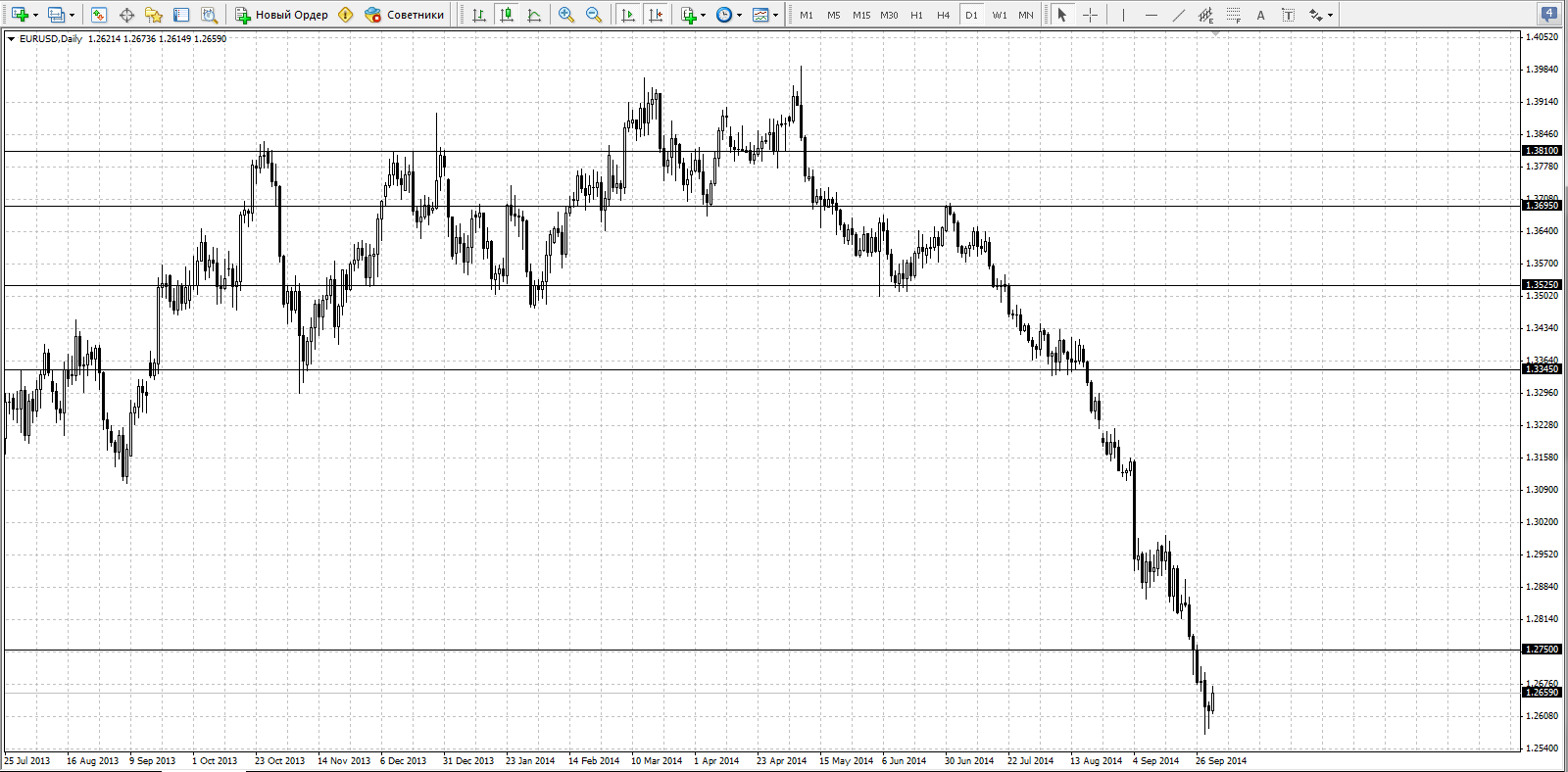Open the chat notifications bubble showing 4
The image size is (1568, 772).
1549,14
